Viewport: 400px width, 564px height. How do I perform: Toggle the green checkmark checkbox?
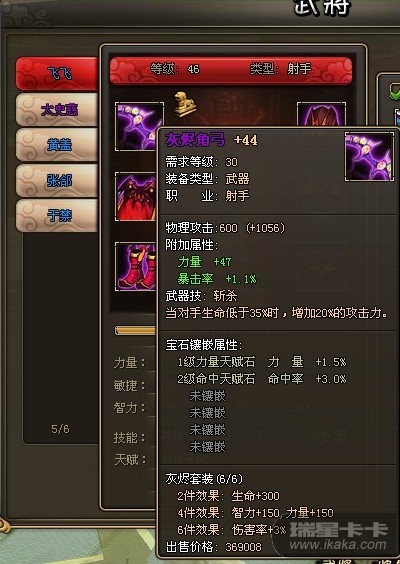[394, 91]
